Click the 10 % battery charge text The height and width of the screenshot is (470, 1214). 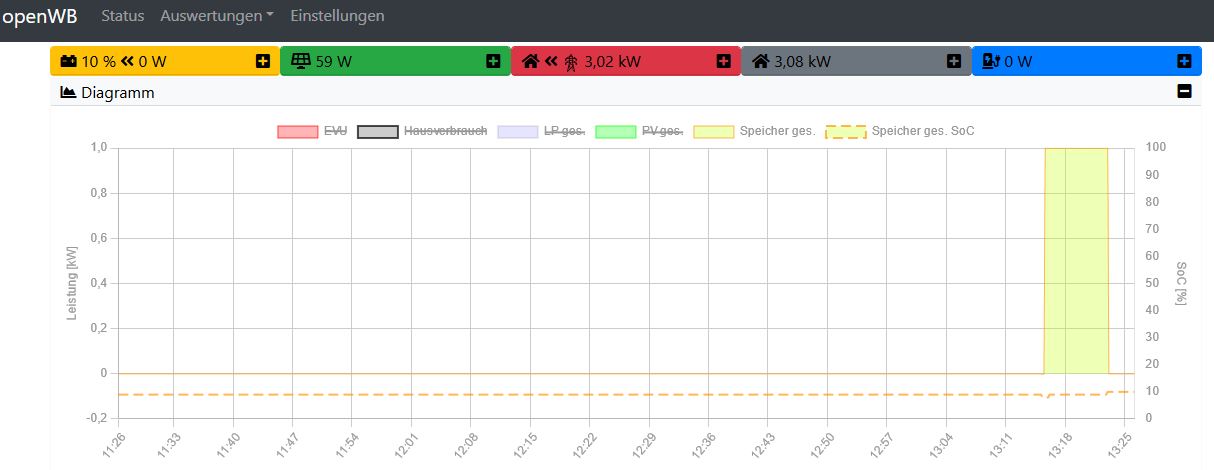[x=98, y=61]
